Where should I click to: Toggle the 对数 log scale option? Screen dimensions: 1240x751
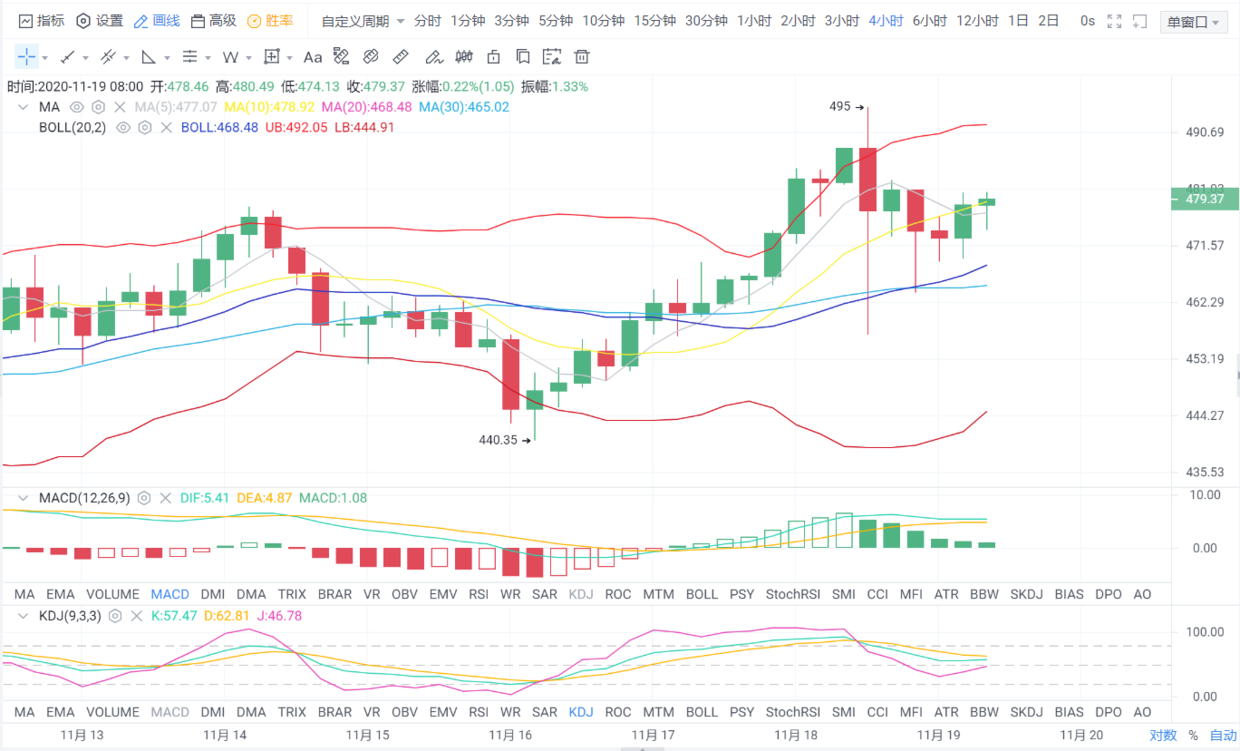(1163, 735)
